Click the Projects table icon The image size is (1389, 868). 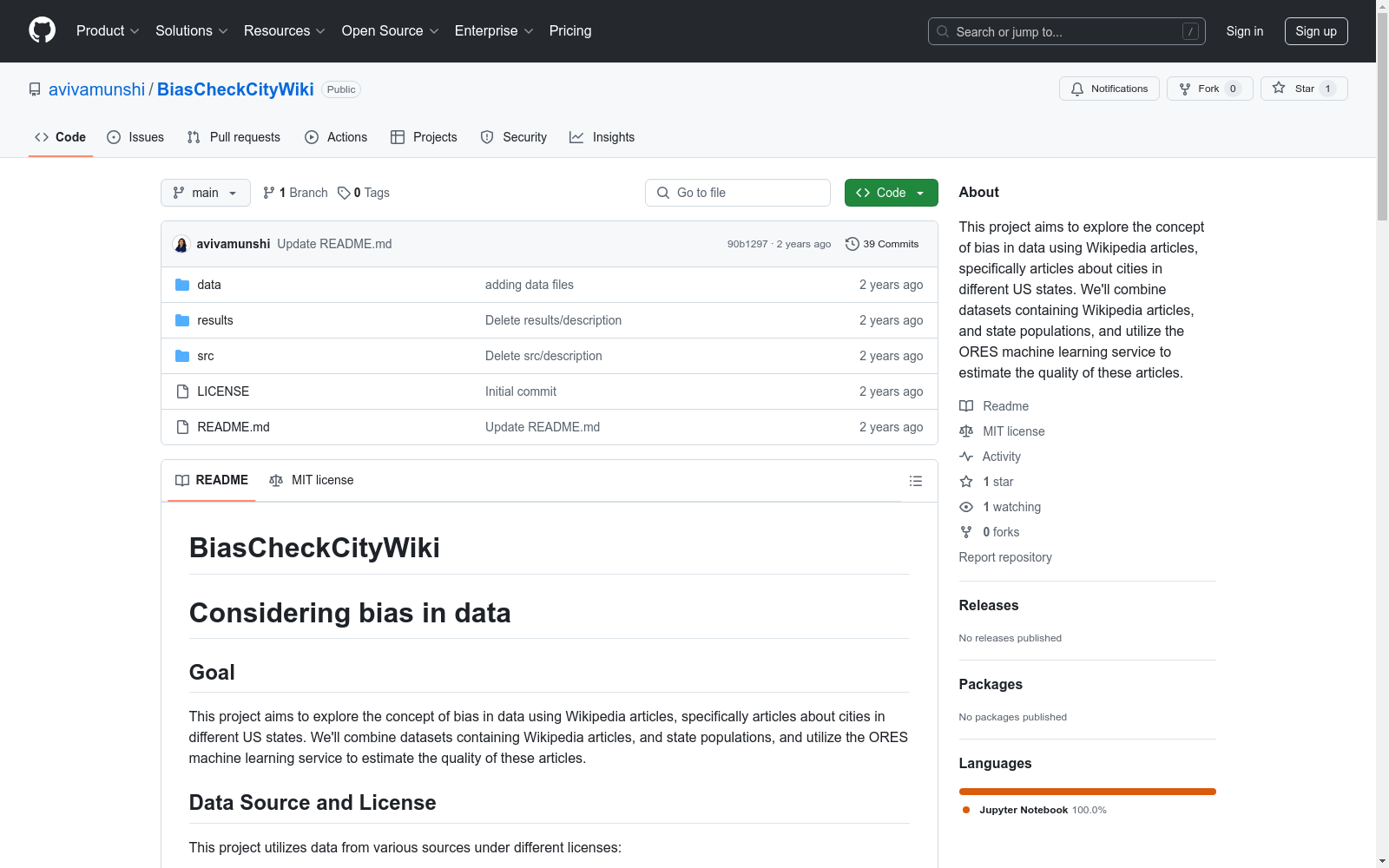tap(398, 137)
